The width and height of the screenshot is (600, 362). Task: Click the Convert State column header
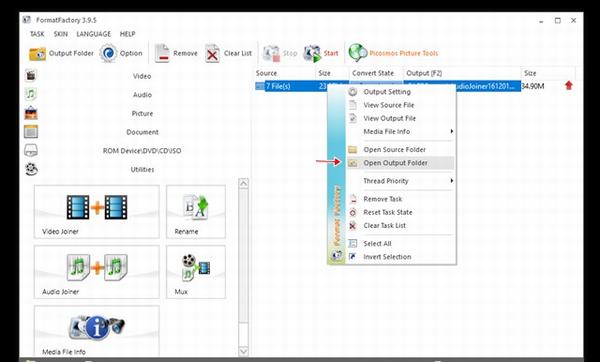click(376, 73)
